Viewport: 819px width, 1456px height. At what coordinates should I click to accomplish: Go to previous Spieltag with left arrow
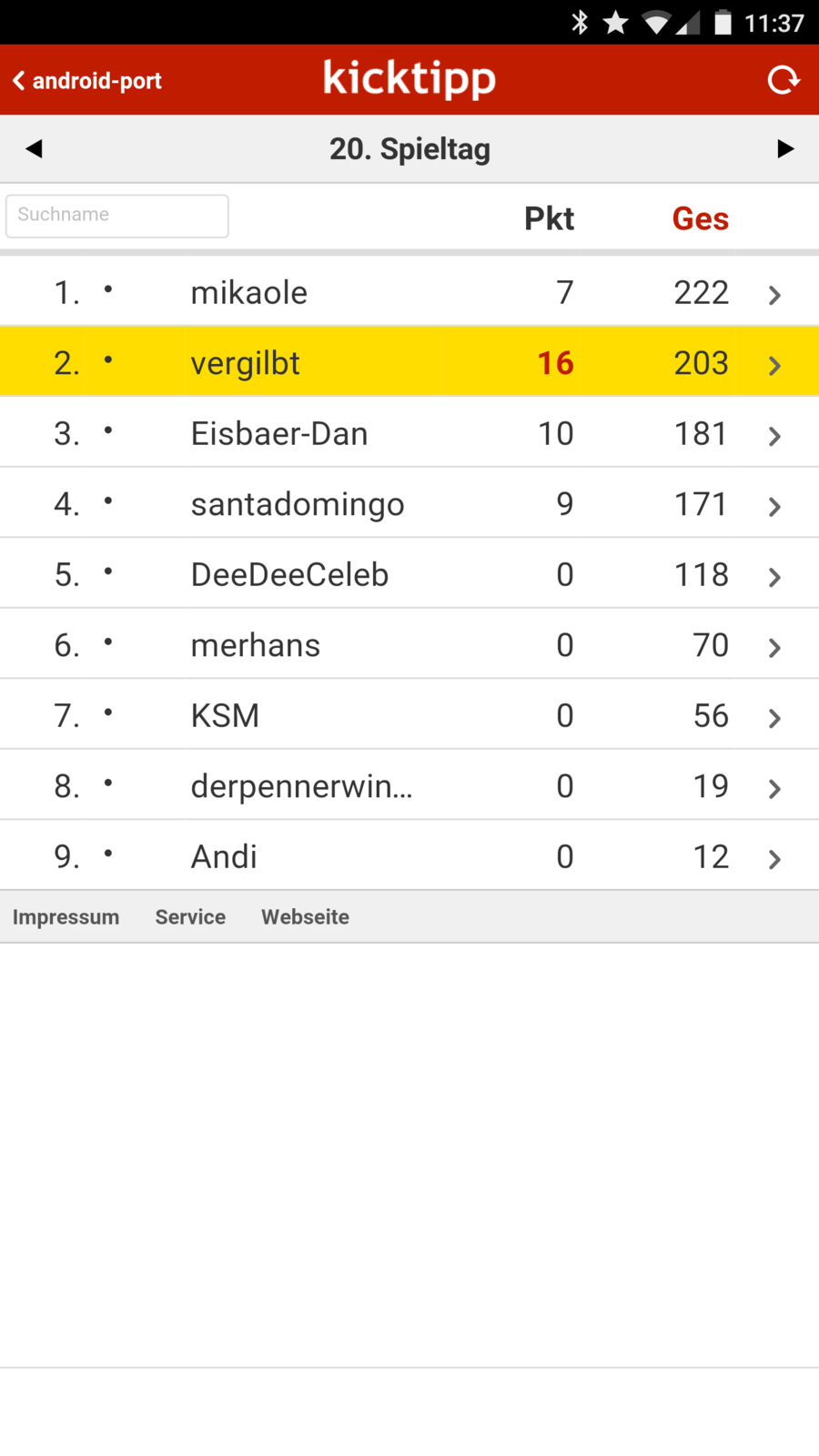(35, 148)
